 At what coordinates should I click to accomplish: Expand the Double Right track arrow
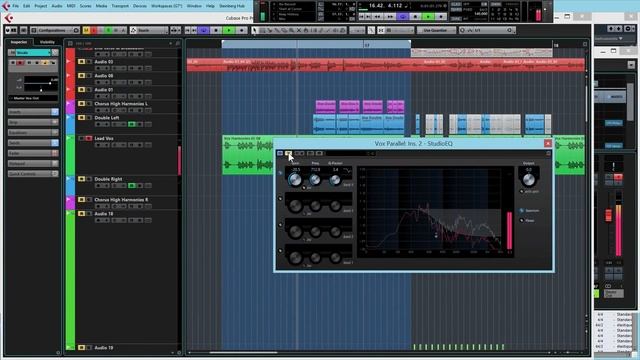(x=69, y=179)
